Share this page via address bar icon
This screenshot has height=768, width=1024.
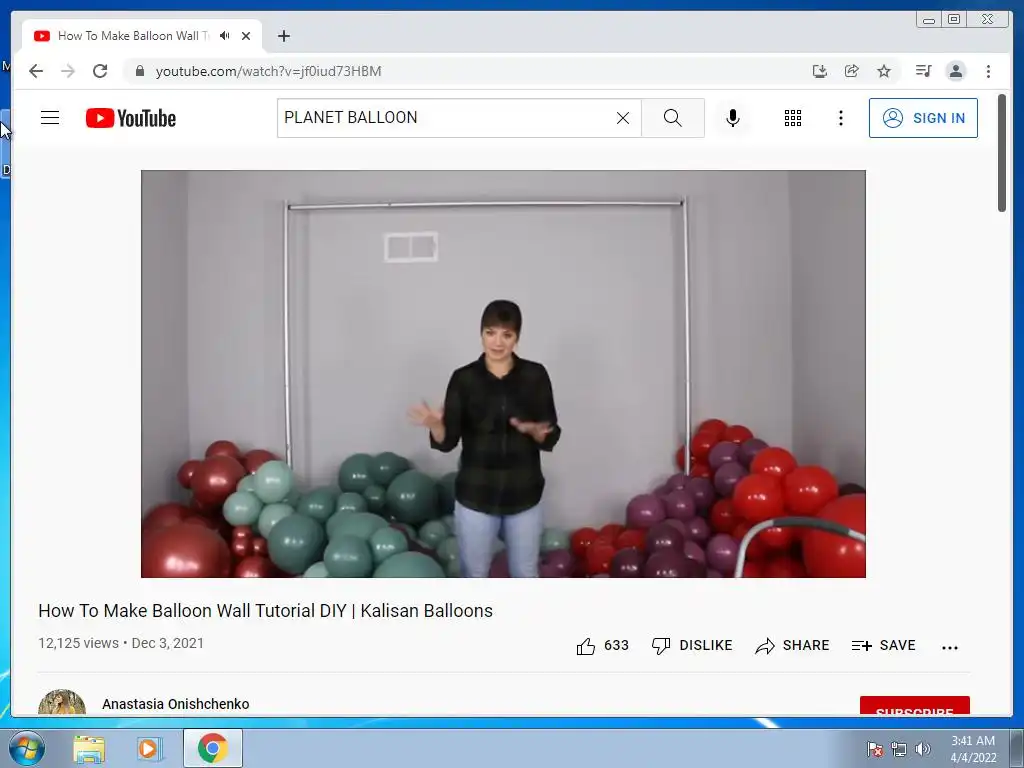(852, 71)
